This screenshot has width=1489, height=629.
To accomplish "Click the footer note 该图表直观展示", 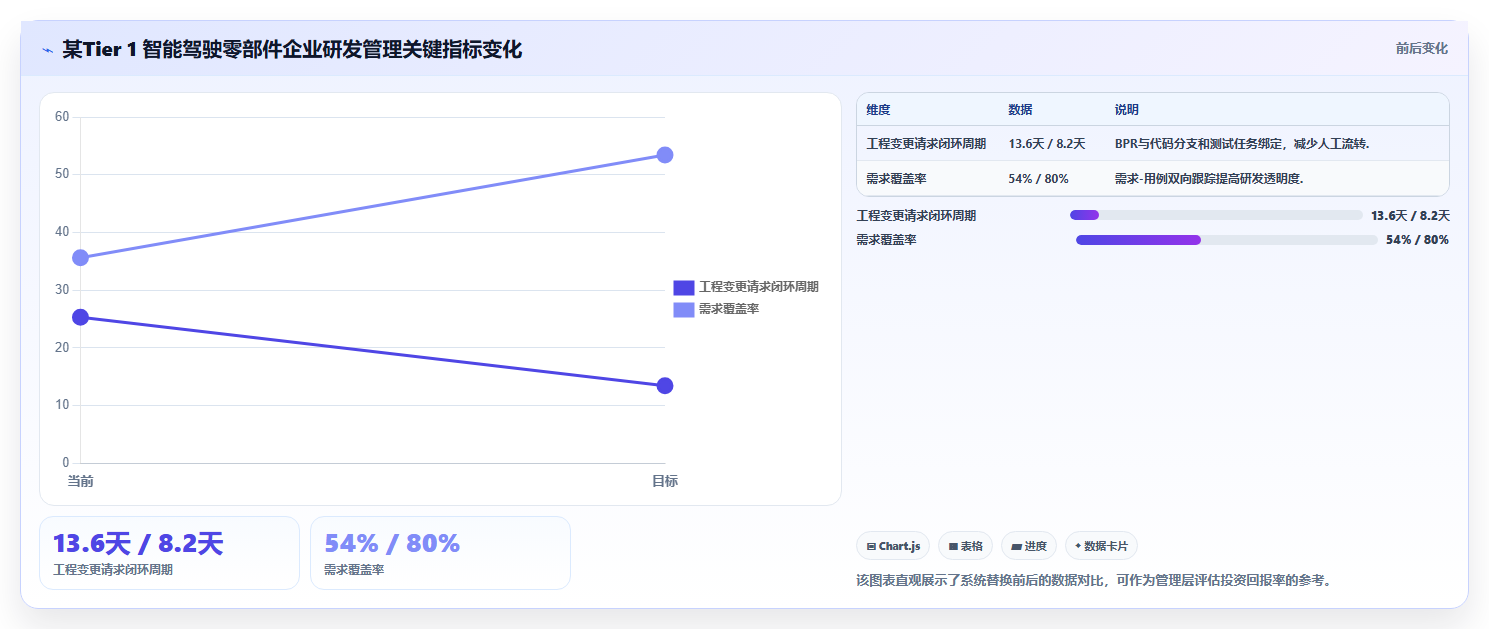I will point(1094,580).
